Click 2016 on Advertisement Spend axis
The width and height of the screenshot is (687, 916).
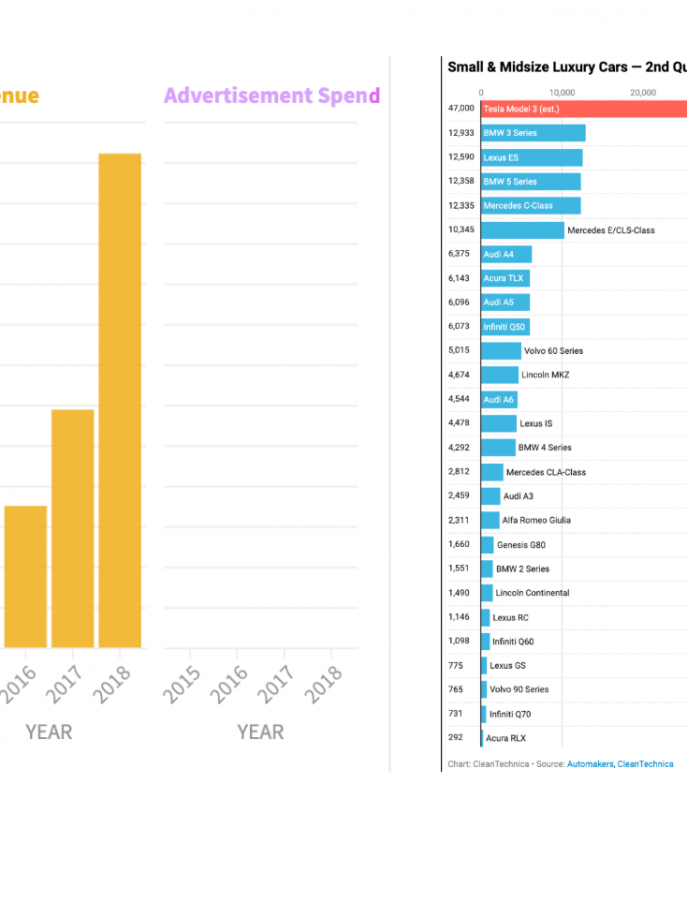228,685
